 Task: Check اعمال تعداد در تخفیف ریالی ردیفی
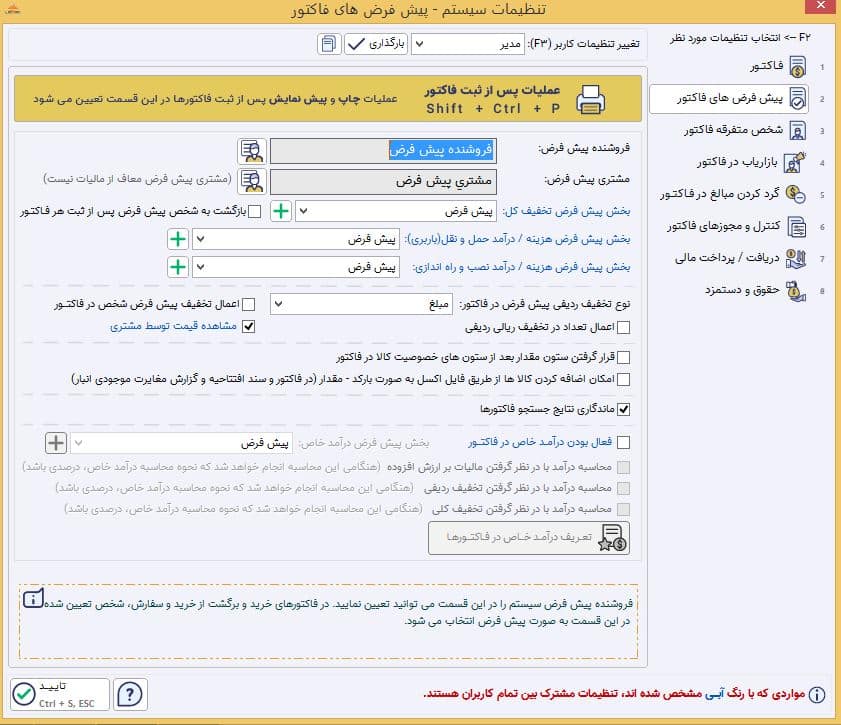coord(623,328)
